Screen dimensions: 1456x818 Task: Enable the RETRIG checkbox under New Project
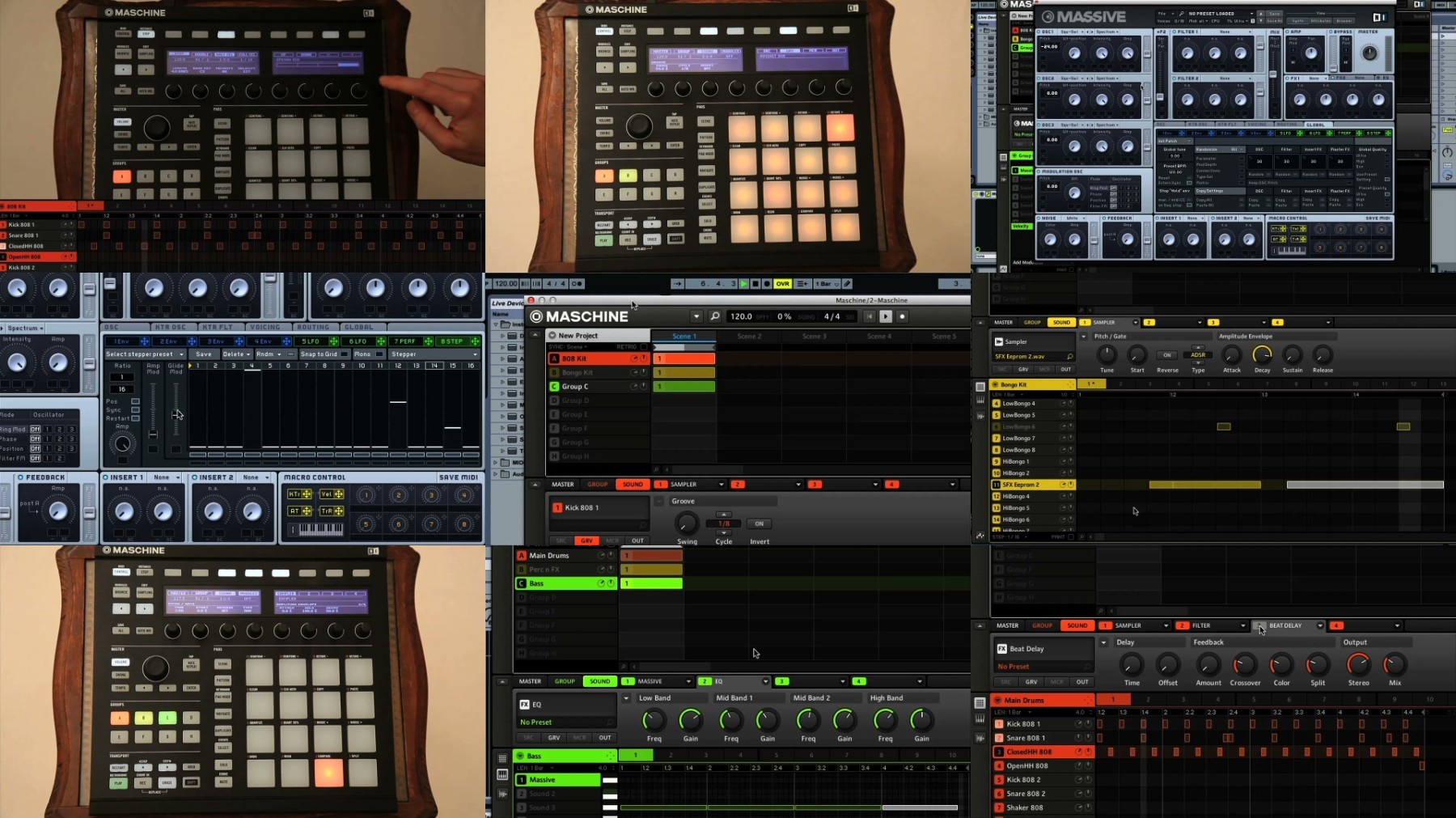click(644, 347)
